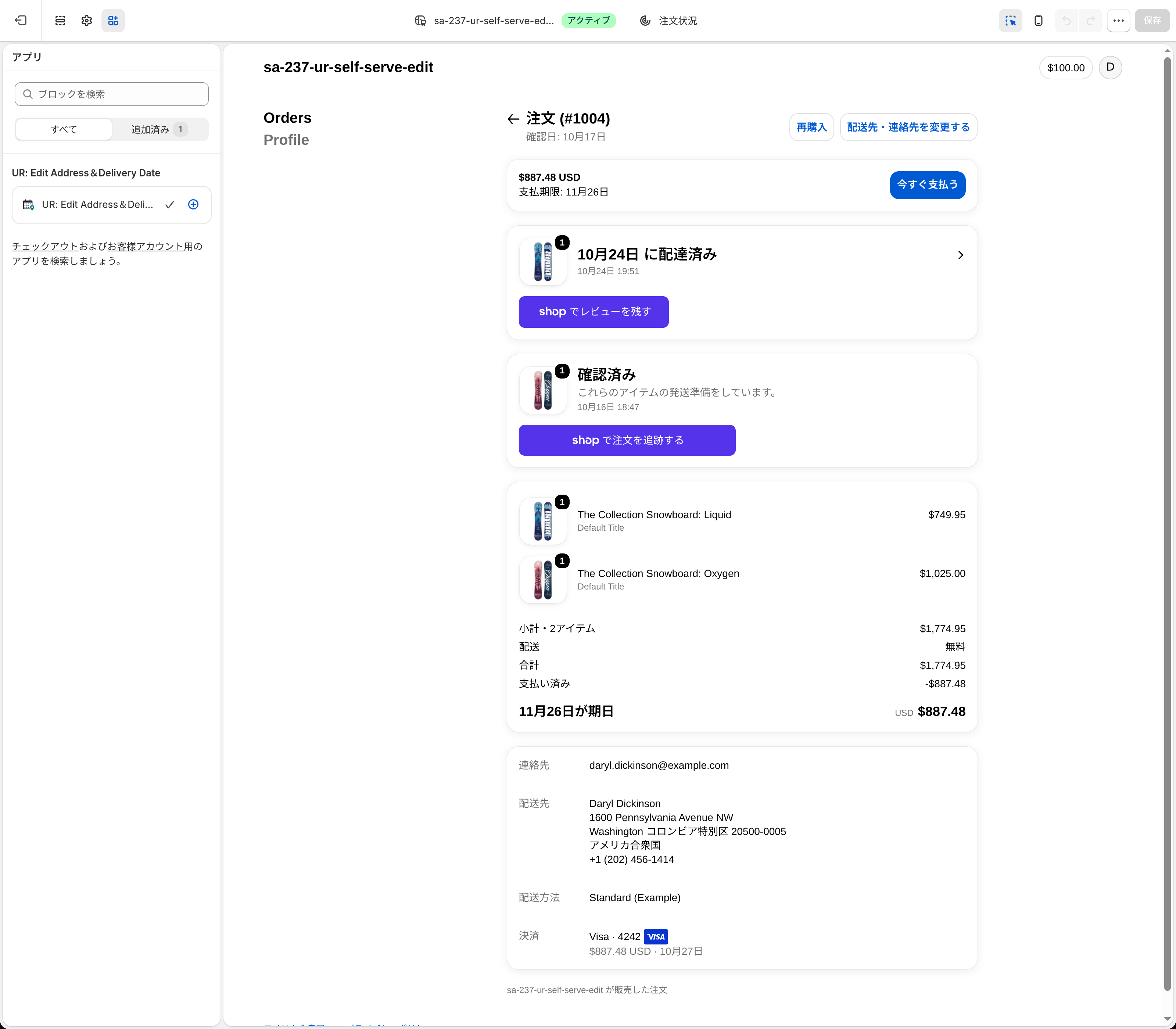Image resolution: width=1176 pixels, height=1029 pixels.
Task: Expand the 10月24日 に配達済み delivery chevron
Action: (961, 255)
